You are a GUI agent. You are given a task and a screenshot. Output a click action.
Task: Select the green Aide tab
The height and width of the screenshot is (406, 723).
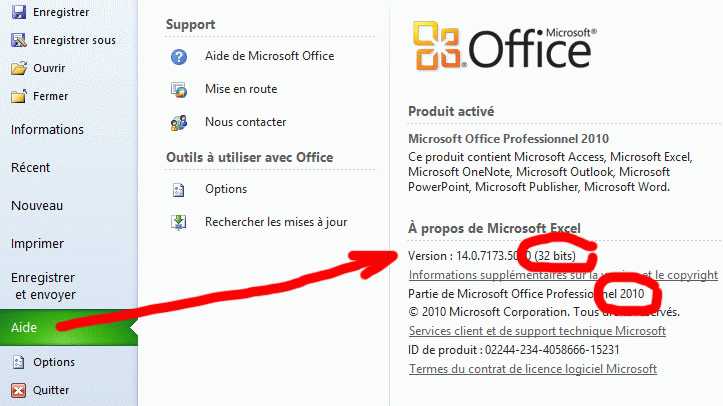(x=24, y=327)
